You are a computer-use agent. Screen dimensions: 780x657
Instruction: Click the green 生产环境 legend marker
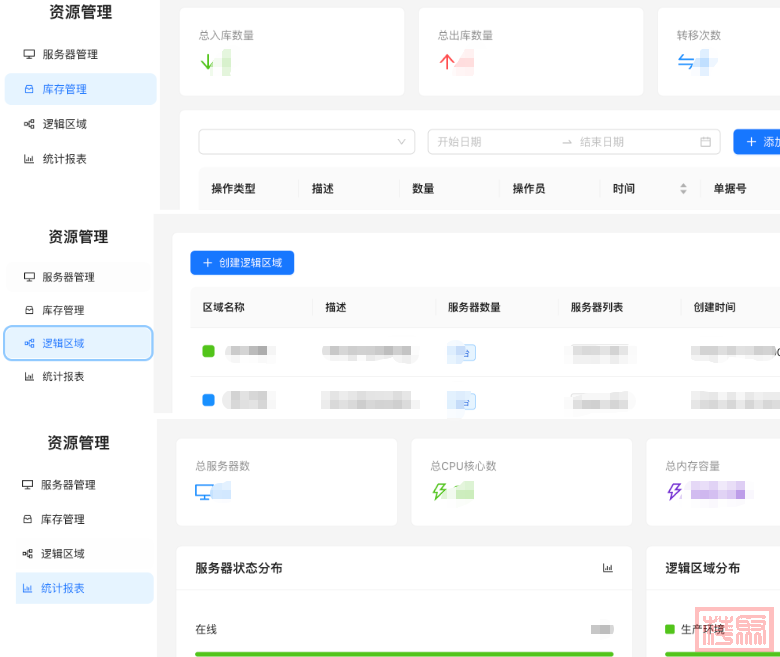click(x=670, y=629)
